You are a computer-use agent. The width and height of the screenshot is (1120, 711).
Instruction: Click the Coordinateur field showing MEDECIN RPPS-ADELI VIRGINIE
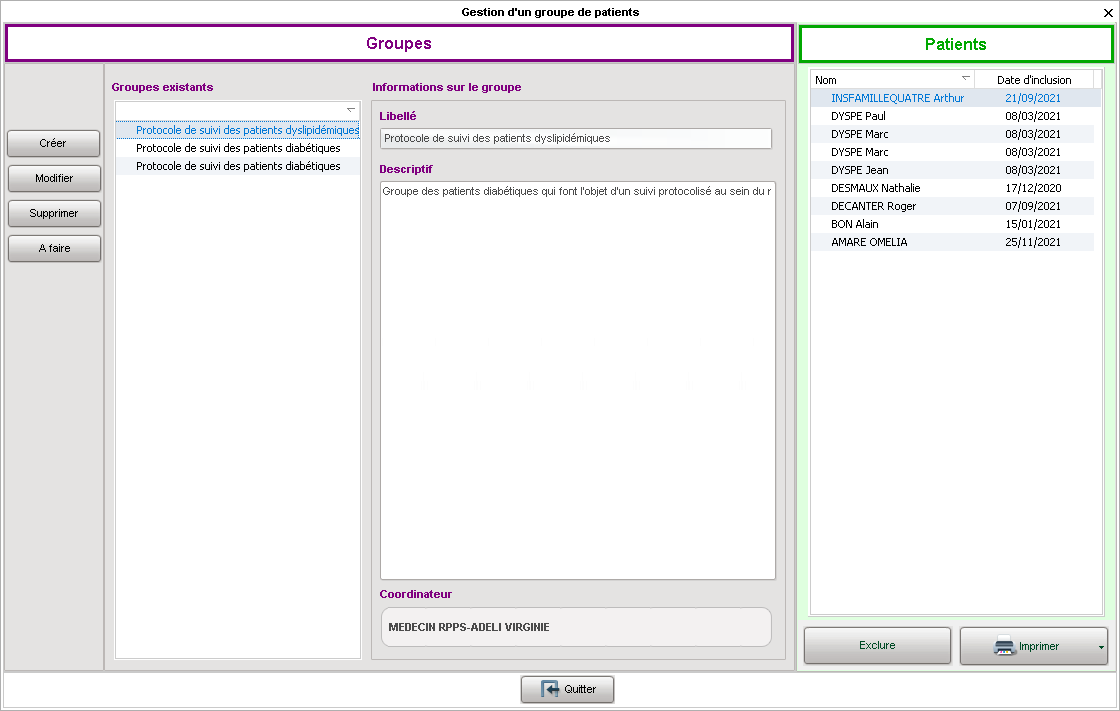(576, 627)
